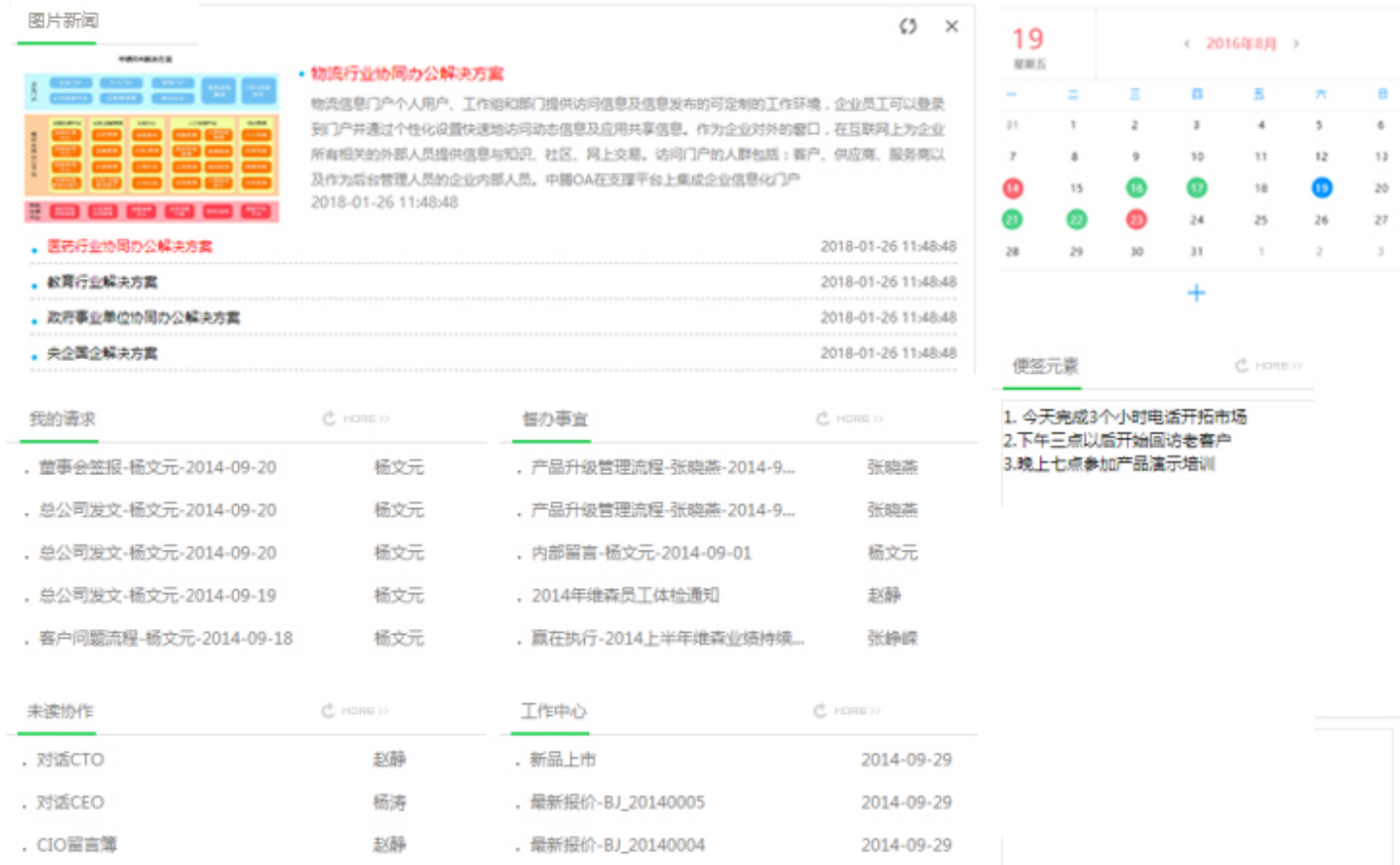The width and height of the screenshot is (1400, 865).
Task: Click note line 晚上七点参加产品演示培训
Action: click(x=1109, y=464)
